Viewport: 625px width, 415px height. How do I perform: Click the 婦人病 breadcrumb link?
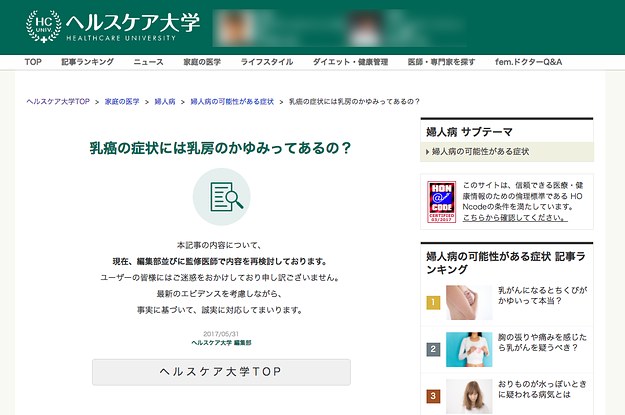164,102
